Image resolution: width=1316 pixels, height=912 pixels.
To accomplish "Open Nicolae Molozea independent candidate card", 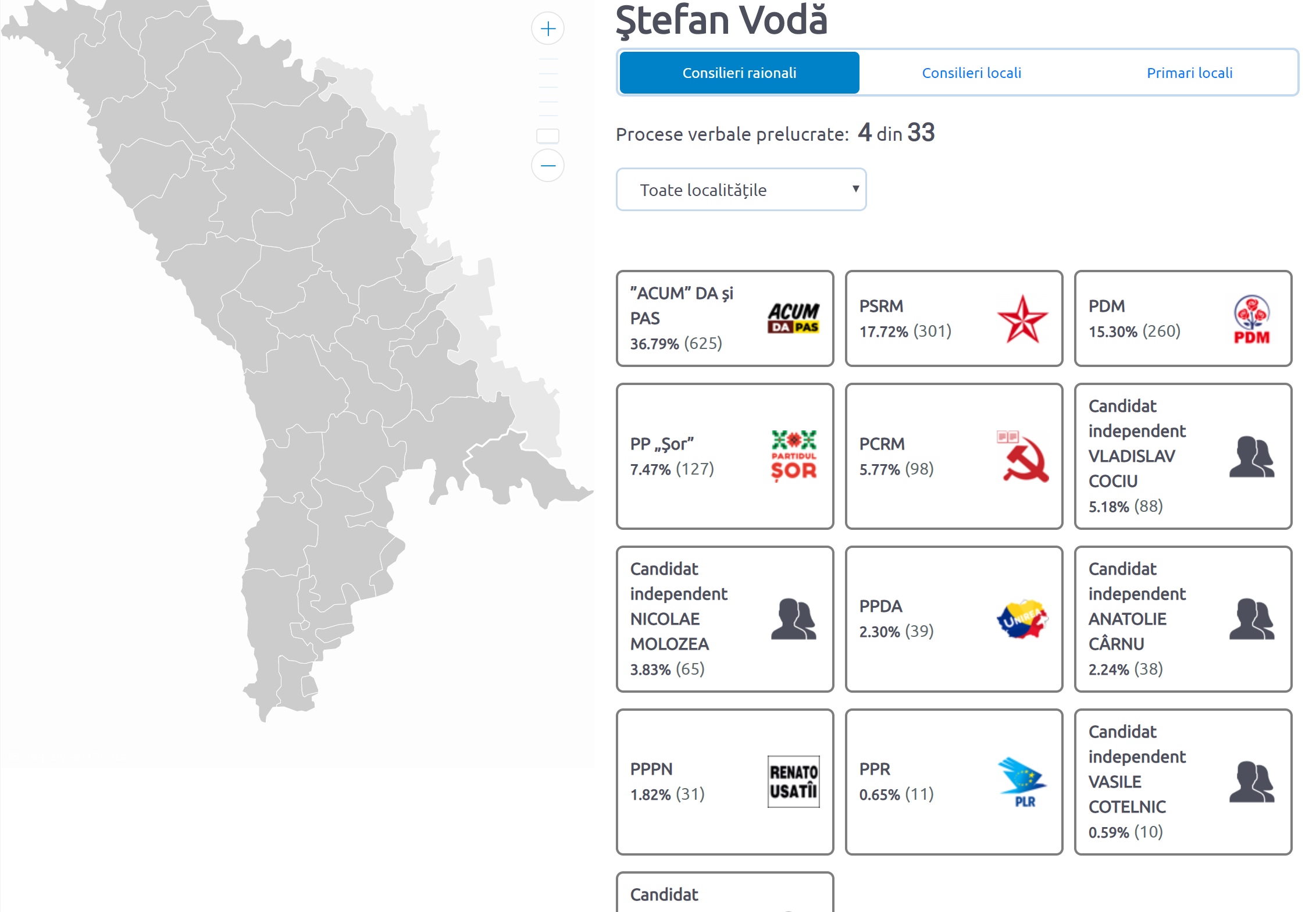I will (x=724, y=619).
